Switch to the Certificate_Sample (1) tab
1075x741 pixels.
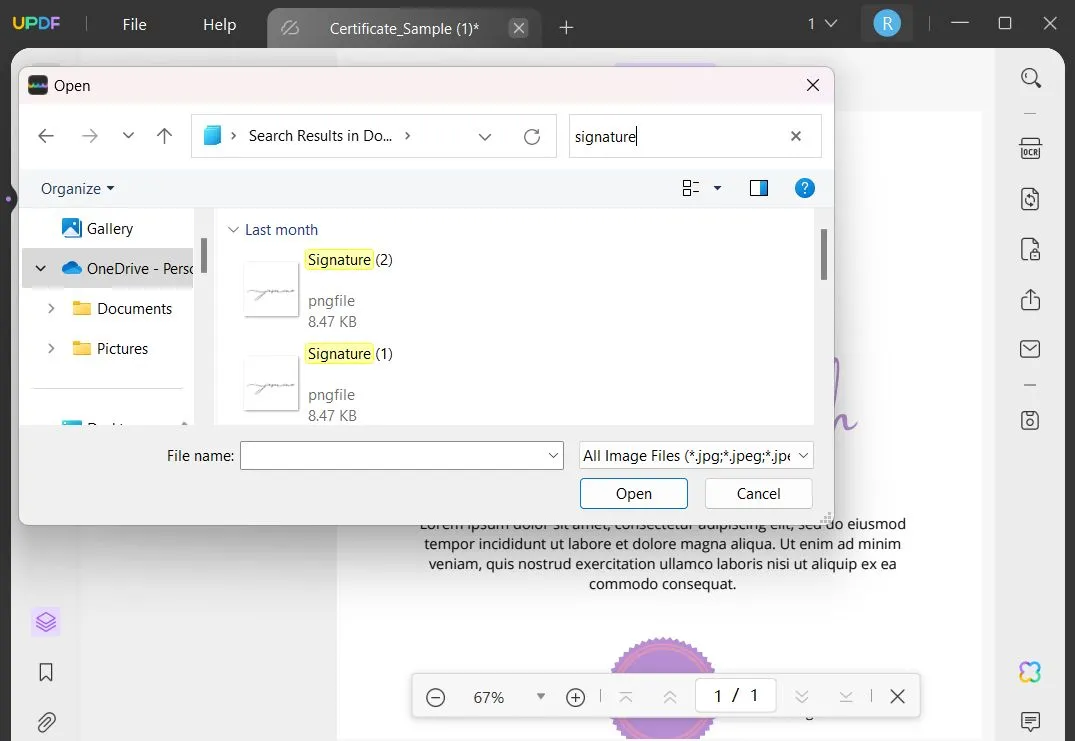405,28
